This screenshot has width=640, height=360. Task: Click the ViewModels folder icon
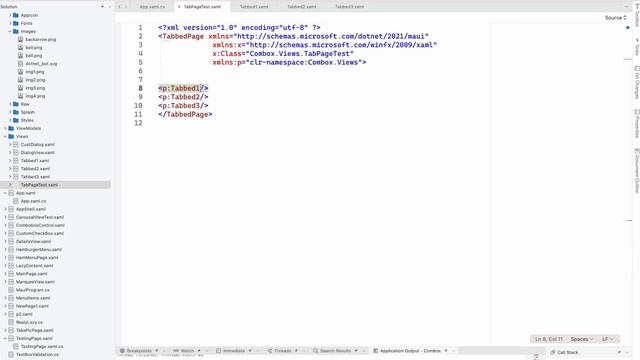11,128
